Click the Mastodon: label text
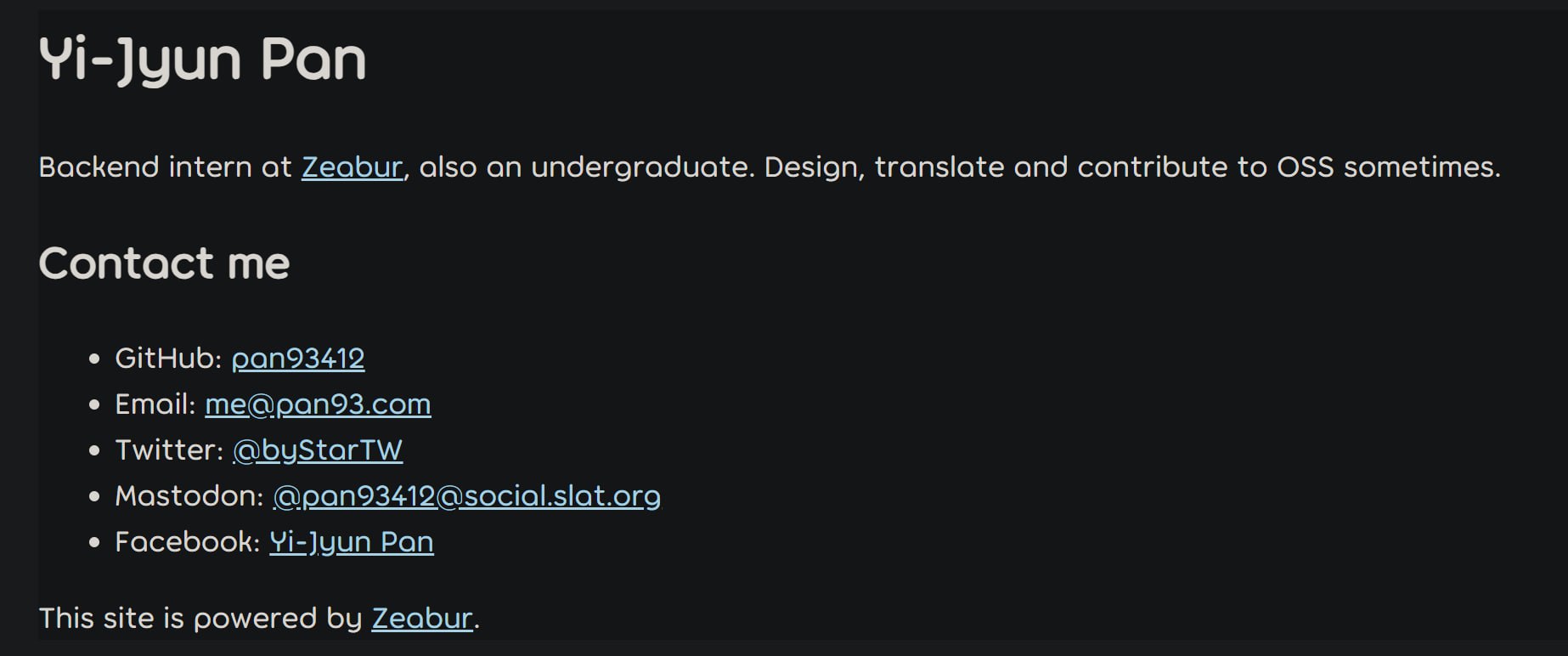 [189, 496]
